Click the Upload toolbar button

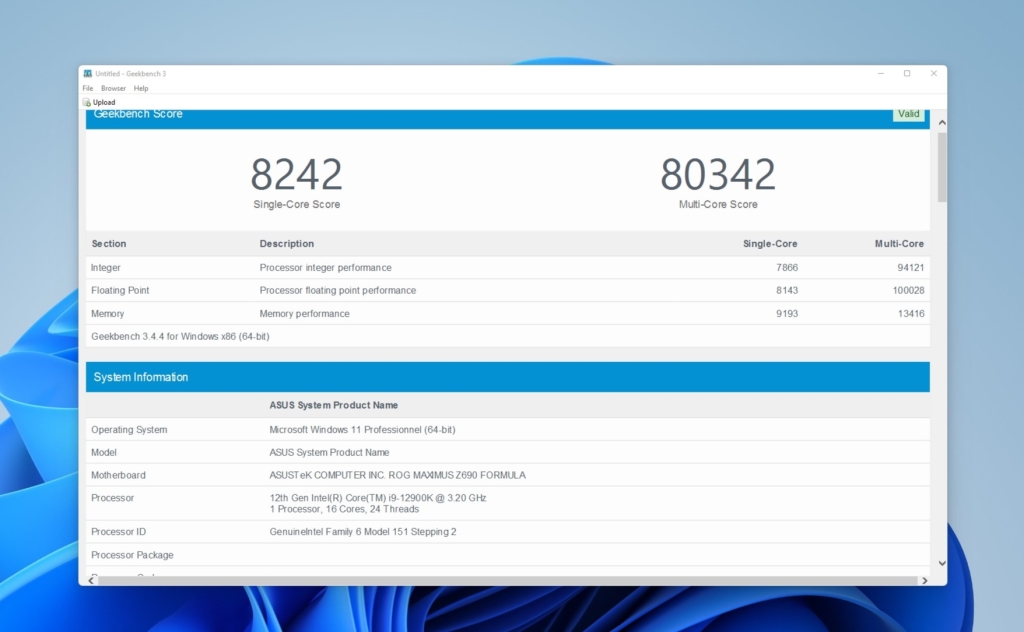coord(99,102)
